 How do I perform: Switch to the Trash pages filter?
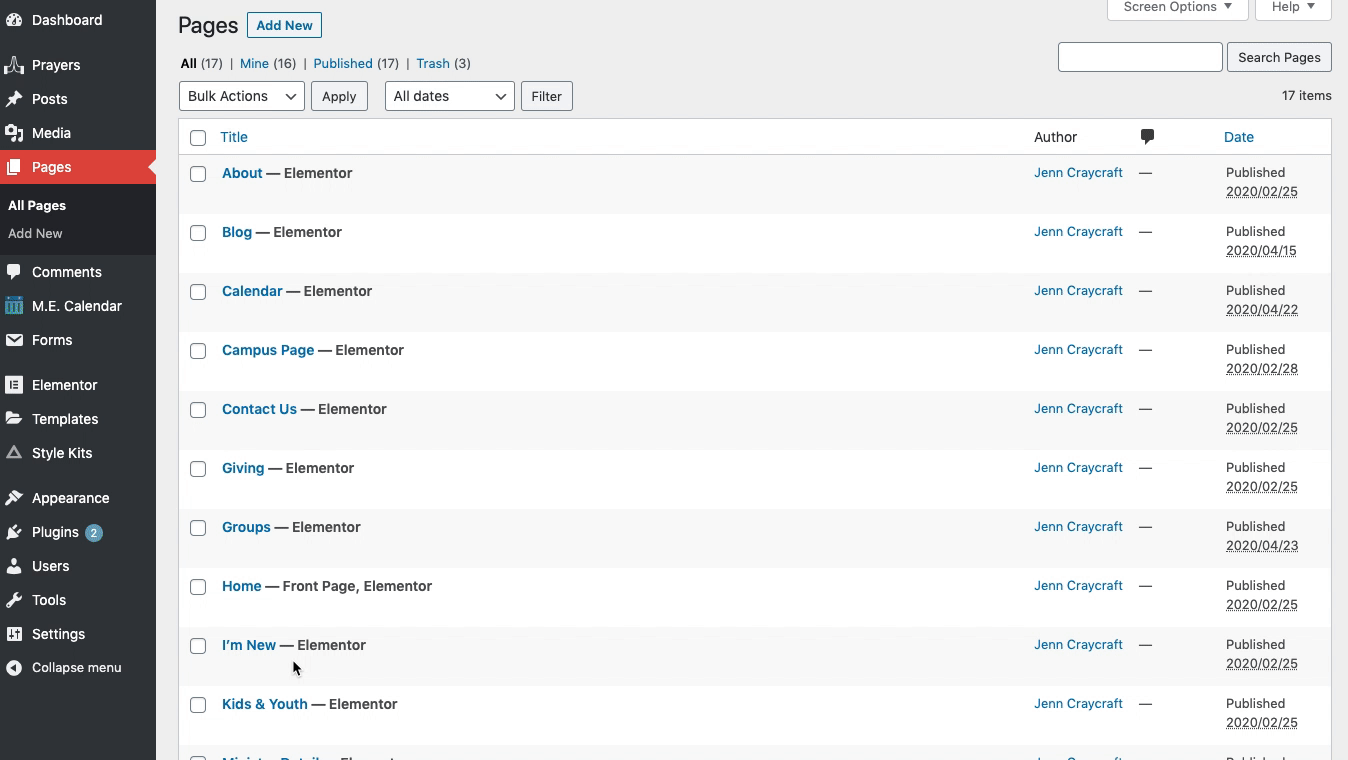432,63
